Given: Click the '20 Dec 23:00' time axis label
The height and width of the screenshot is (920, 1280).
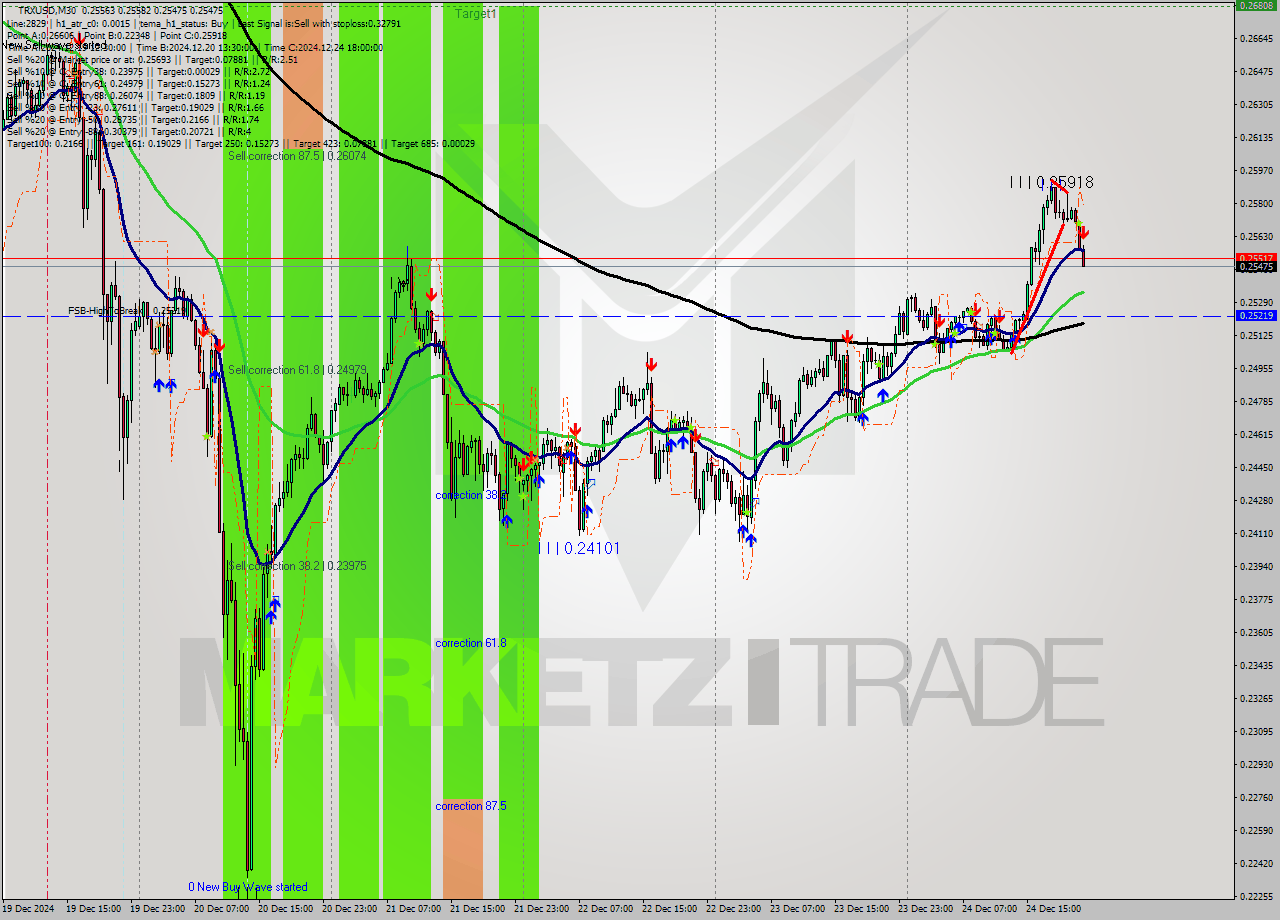Looking at the screenshot, I should click(349, 909).
